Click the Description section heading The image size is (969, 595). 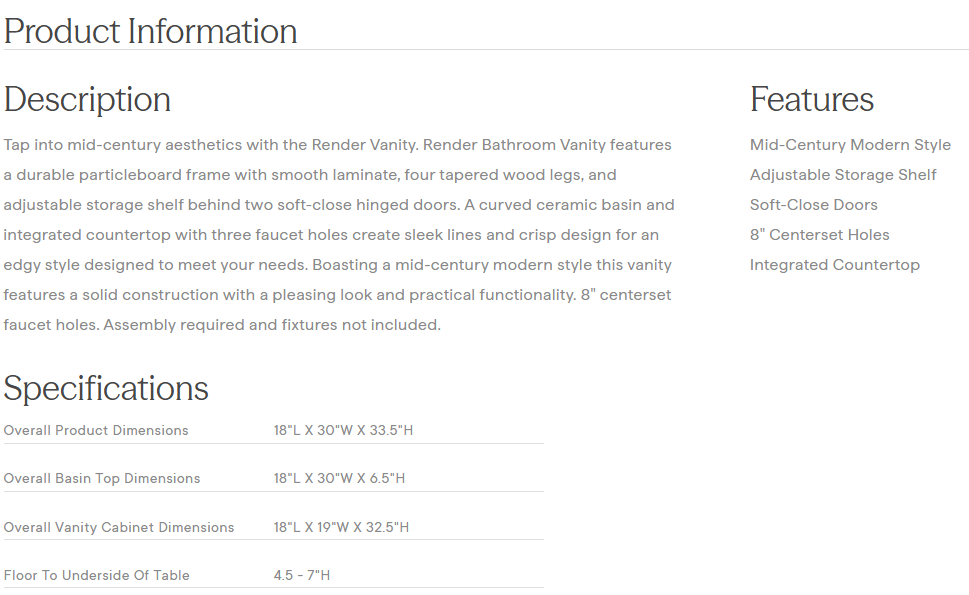87,99
